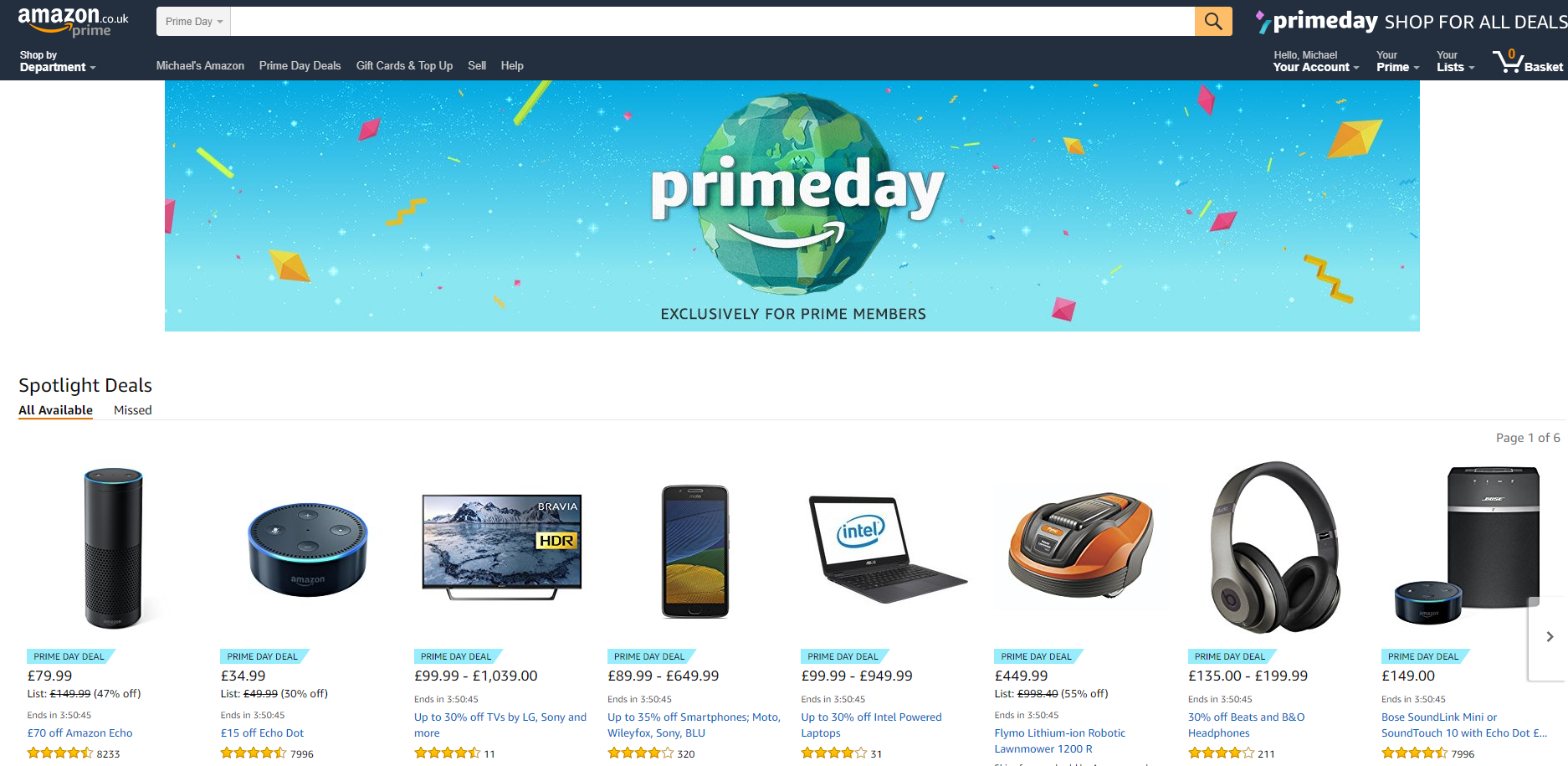Click the Amazon Echo star rating

tap(60, 753)
